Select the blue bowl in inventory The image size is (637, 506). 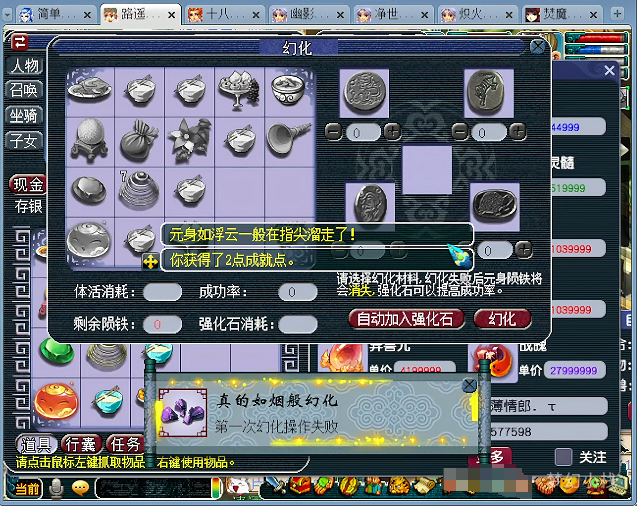pyautogui.click(x=107, y=400)
